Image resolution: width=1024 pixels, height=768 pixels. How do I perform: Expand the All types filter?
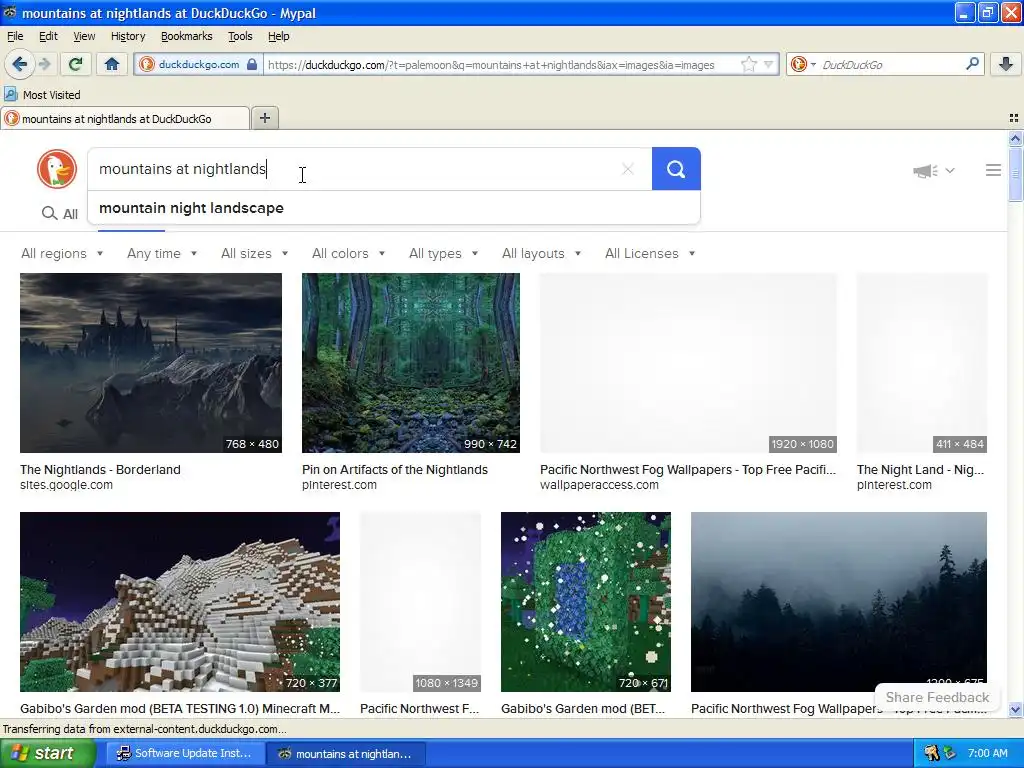(x=443, y=253)
